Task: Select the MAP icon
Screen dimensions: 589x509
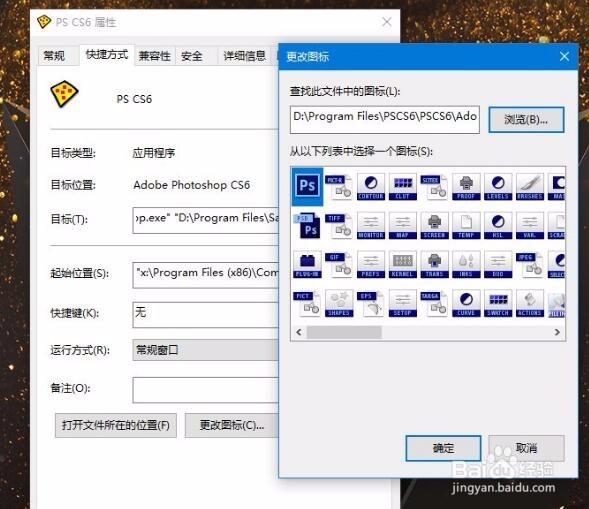Action: 403,225
